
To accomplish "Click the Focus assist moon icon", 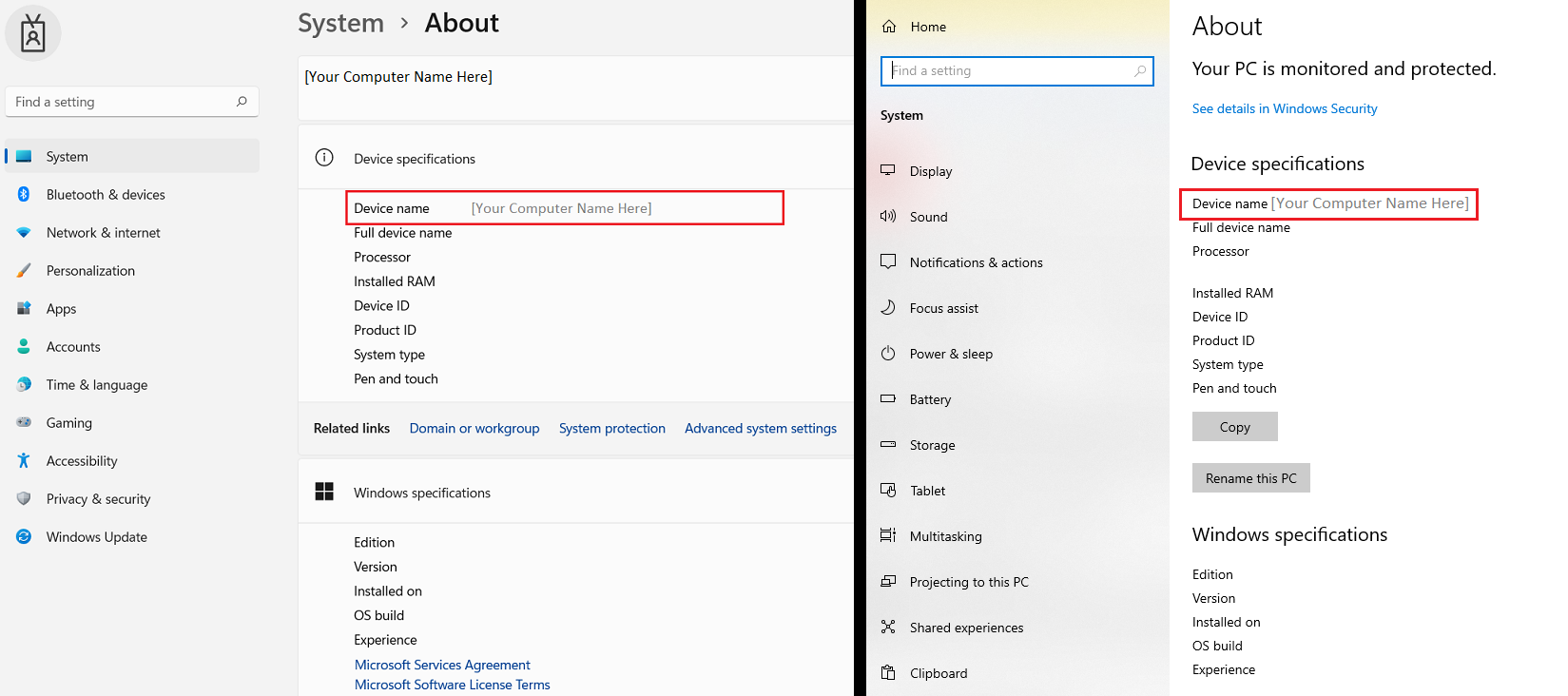I will 888,308.
